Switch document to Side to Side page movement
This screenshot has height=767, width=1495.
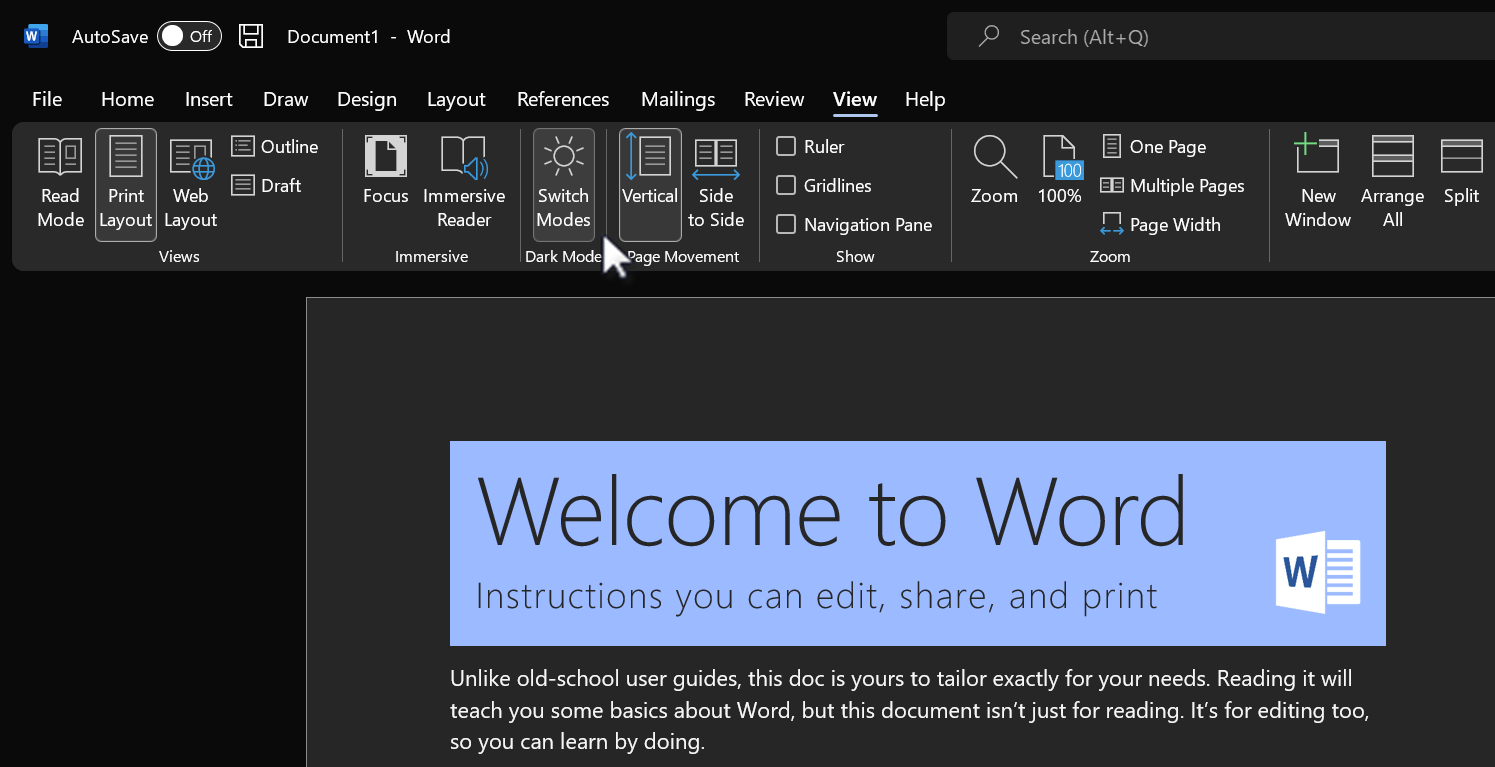pos(716,185)
